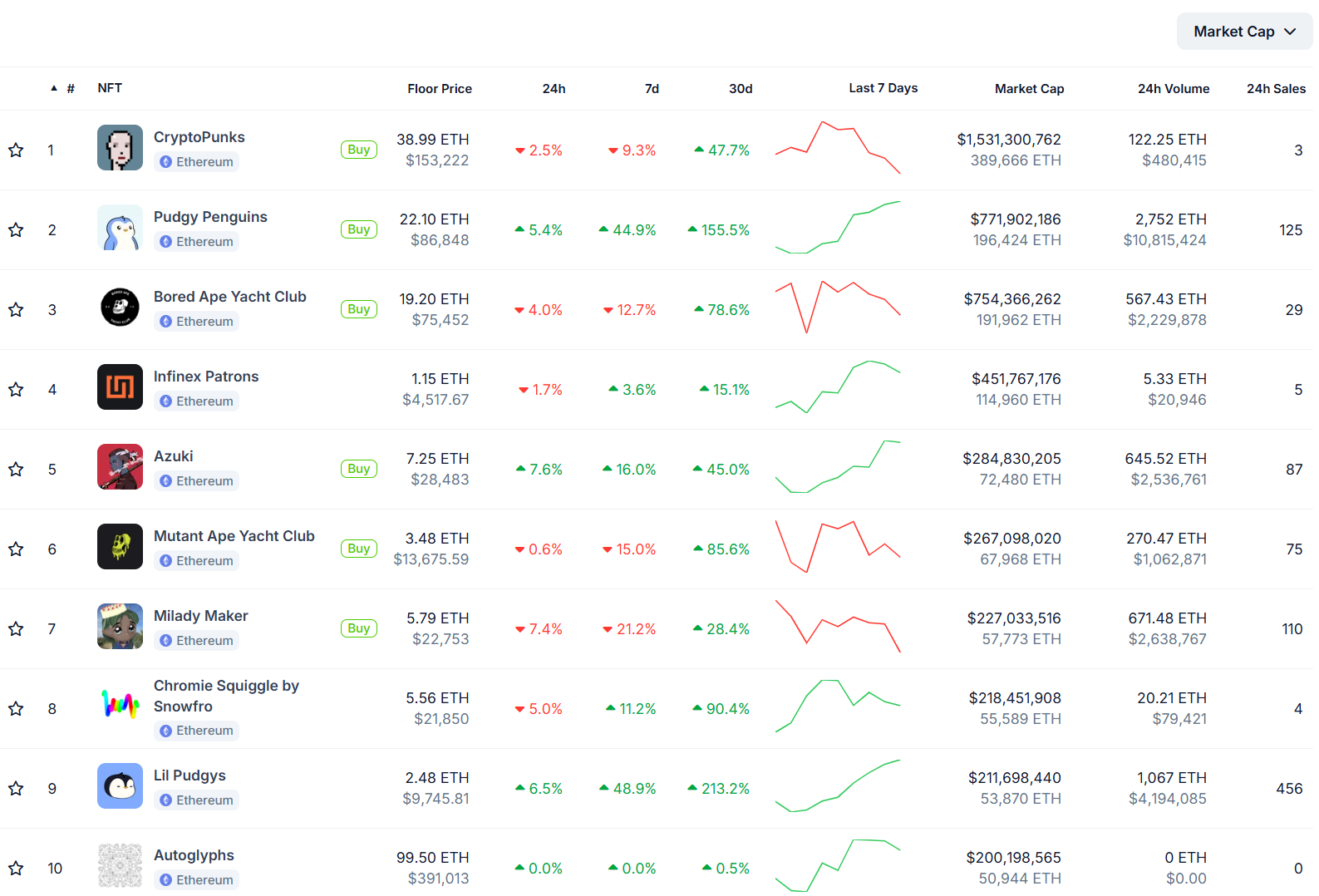Open the Mutant Ape Yacht Club link
The image size is (1319, 896).
pos(234,536)
